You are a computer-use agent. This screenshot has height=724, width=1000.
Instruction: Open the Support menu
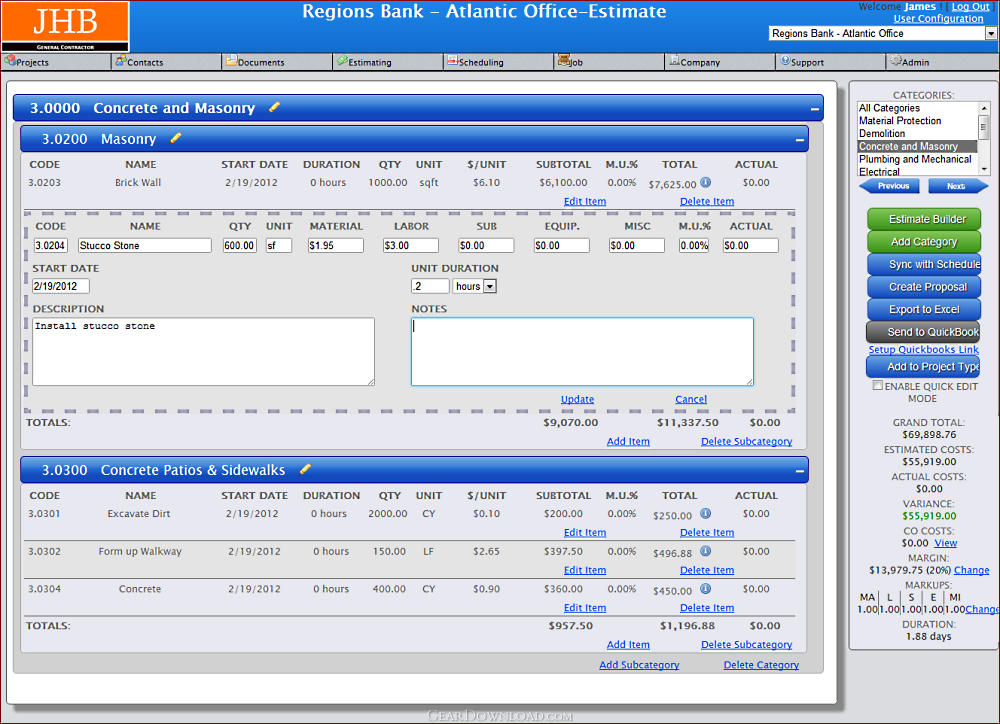click(830, 62)
